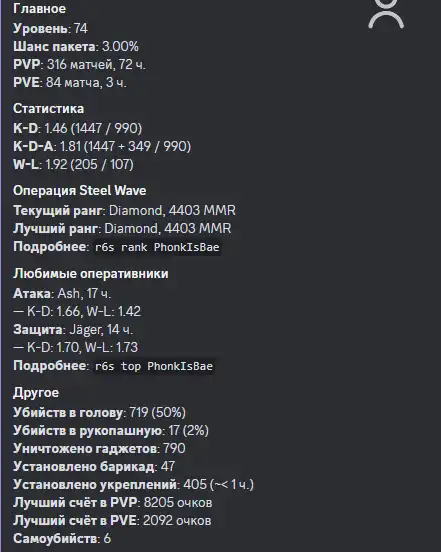The width and height of the screenshot is (441, 552).
Task: Click the W-L 1.92 stat line
Action: [x=73, y=164]
